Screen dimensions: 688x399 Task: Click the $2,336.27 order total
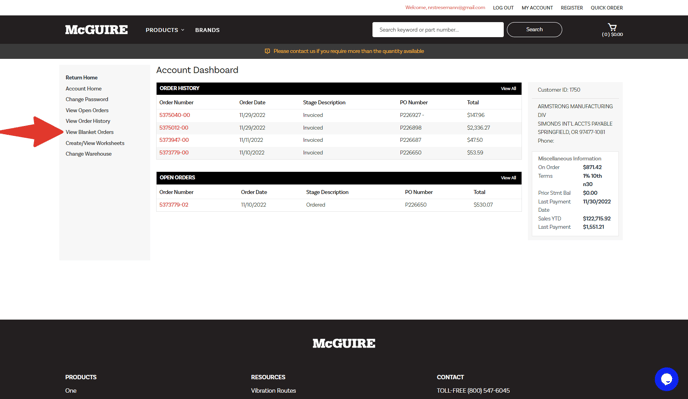pos(478,128)
